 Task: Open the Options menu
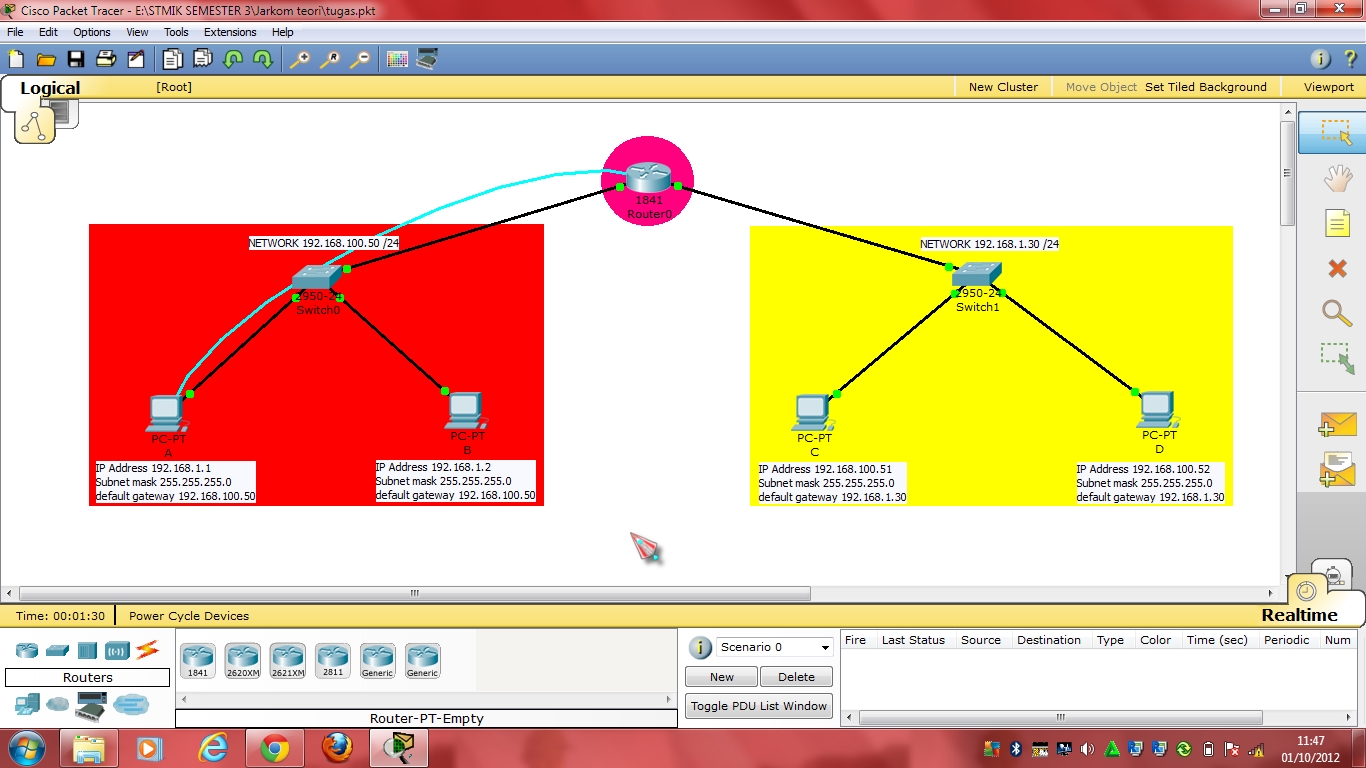coord(92,32)
